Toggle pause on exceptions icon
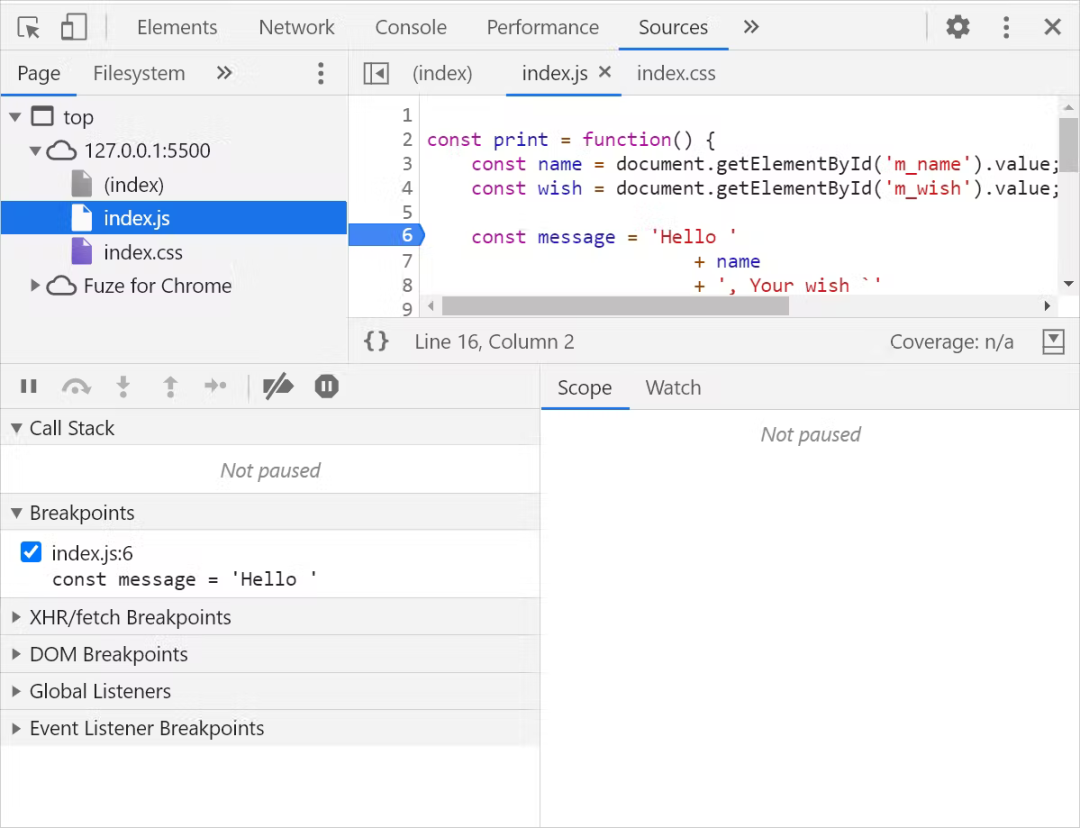 327,387
